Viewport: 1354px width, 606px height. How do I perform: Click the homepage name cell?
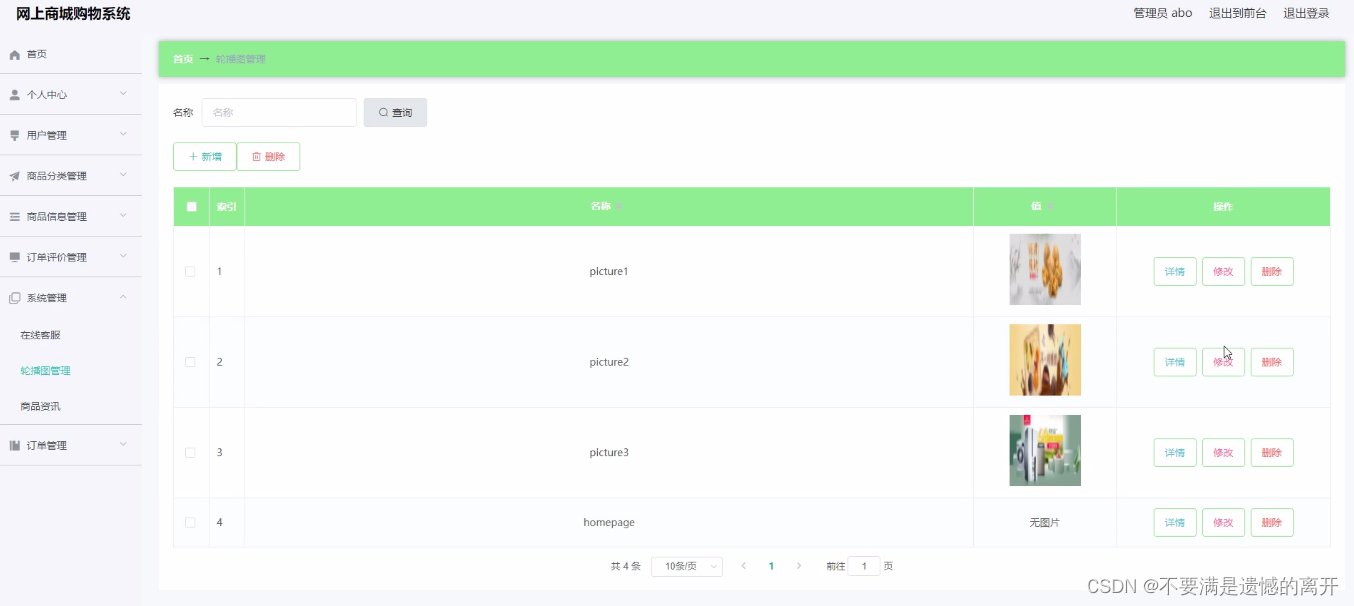click(609, 523)
